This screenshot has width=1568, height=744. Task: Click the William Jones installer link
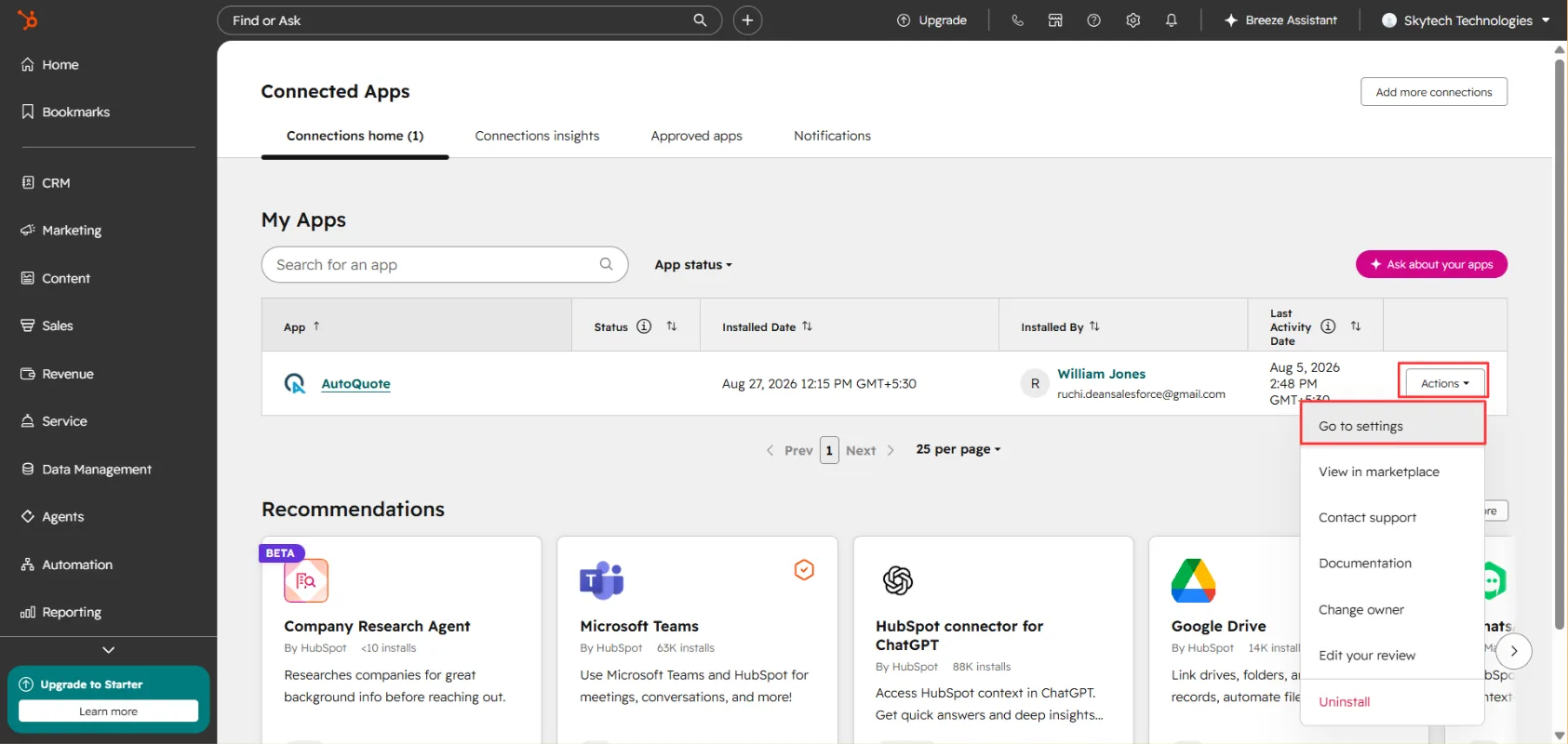pyautogui.click(x=1101, y=374)
